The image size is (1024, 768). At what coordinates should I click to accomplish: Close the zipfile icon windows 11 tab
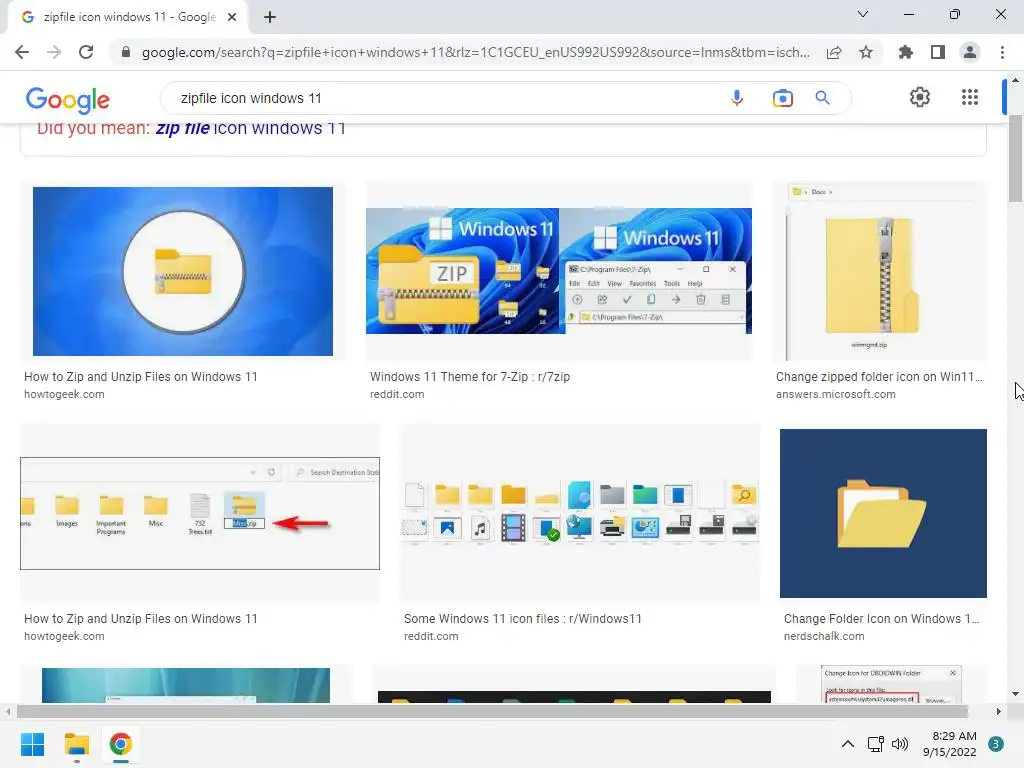(232, 17)
